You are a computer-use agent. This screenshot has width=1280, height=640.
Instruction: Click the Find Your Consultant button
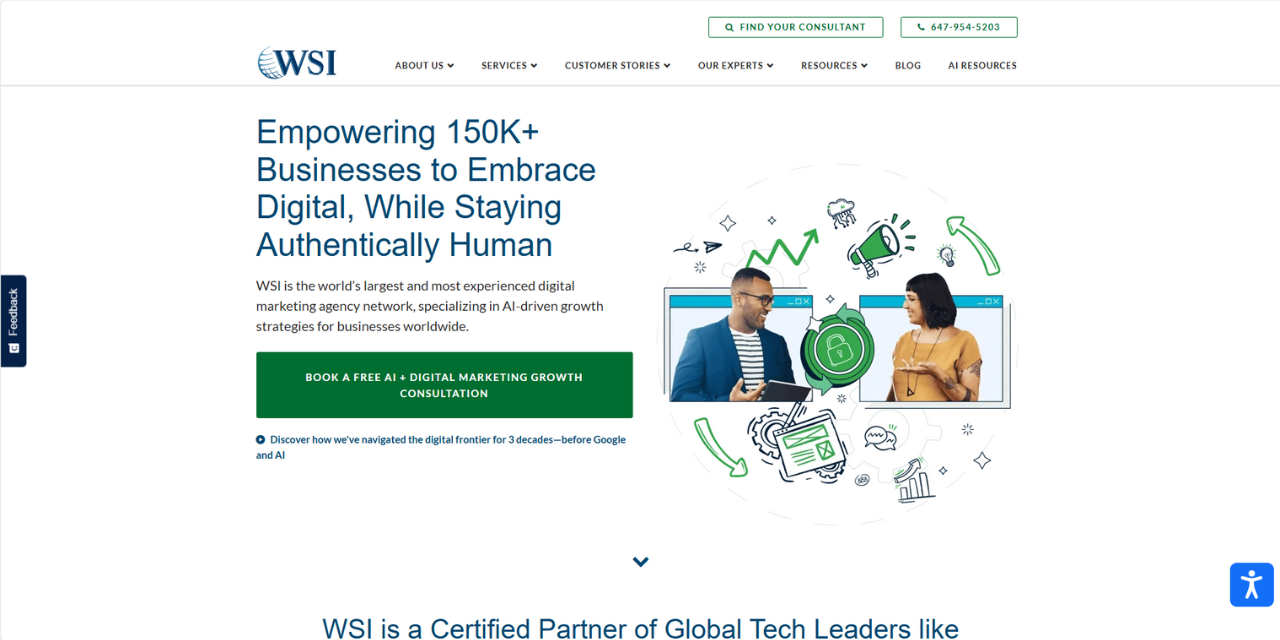pos(795,27)
